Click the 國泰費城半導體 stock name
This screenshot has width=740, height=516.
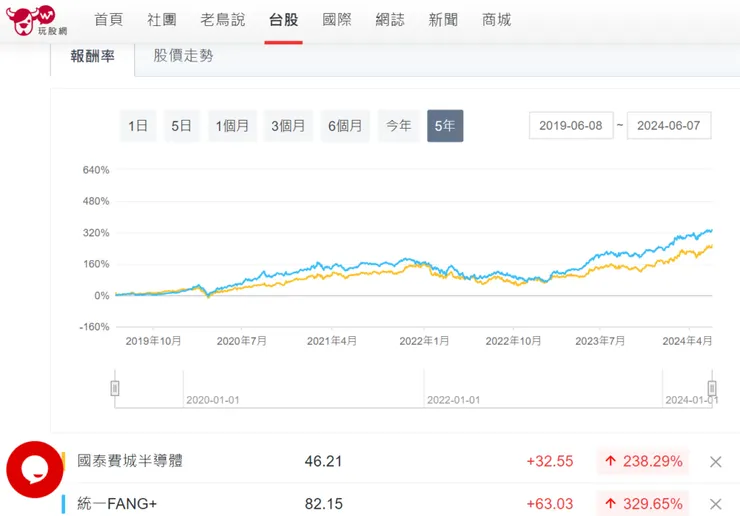[130, 461]
